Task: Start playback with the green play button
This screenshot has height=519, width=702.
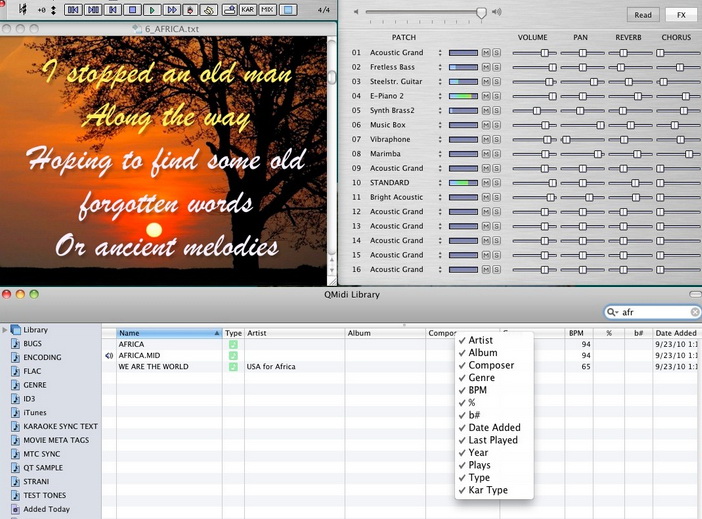Action: pyautogui.click(x=152, y=9)
